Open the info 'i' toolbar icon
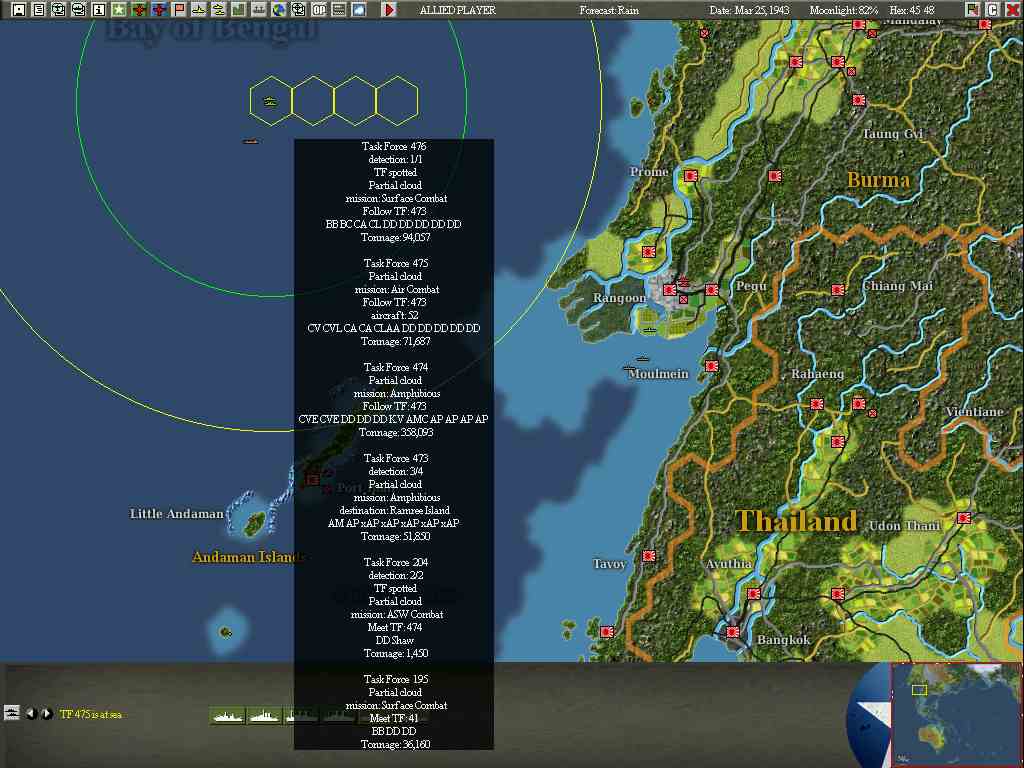The height and width of the screenshot is (768, 1024). (99, 10)
